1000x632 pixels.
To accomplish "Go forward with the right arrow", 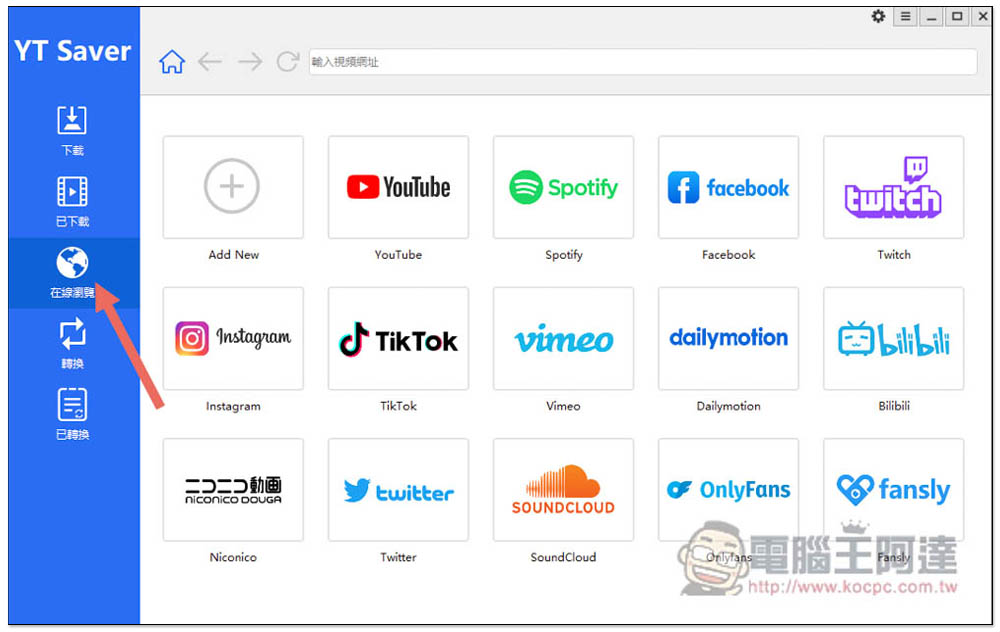I will click(249, 62).
